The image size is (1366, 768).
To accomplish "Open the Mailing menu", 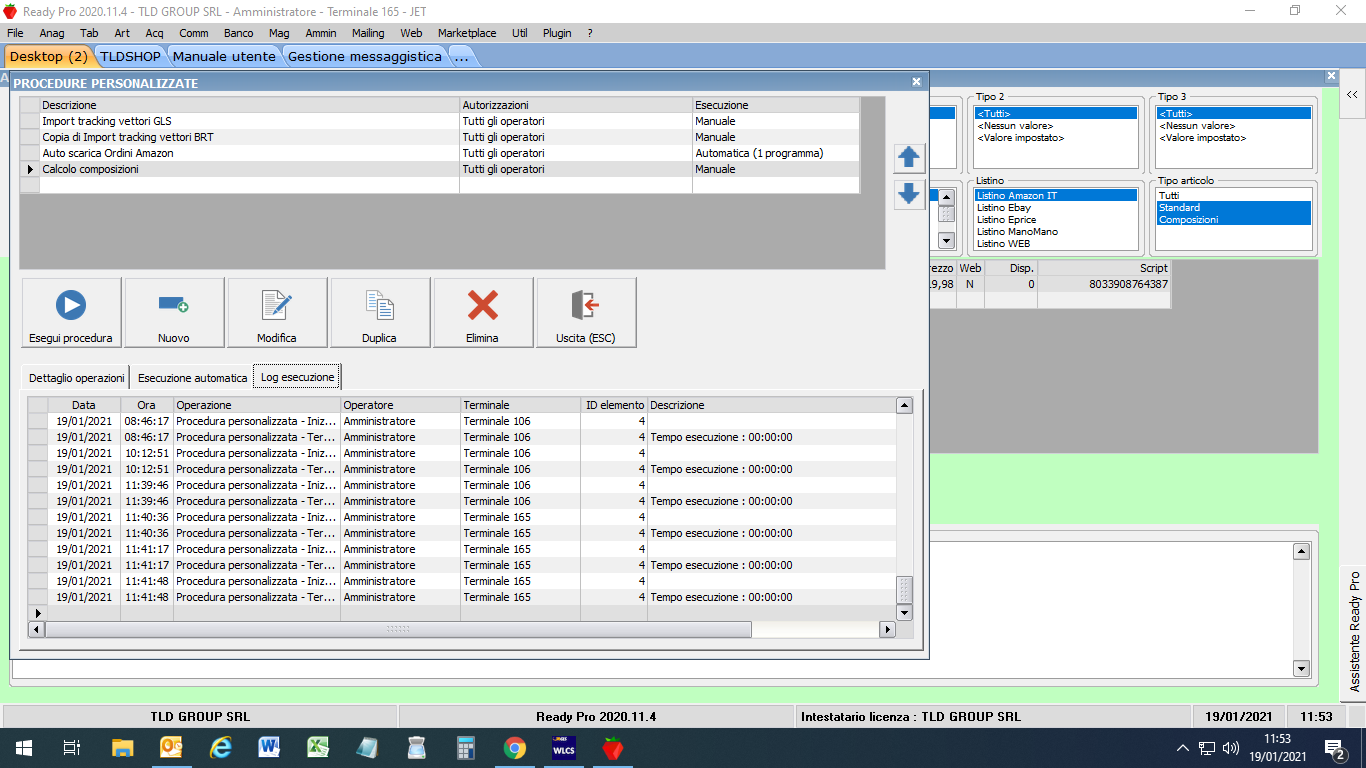I will tap(368, 33).
